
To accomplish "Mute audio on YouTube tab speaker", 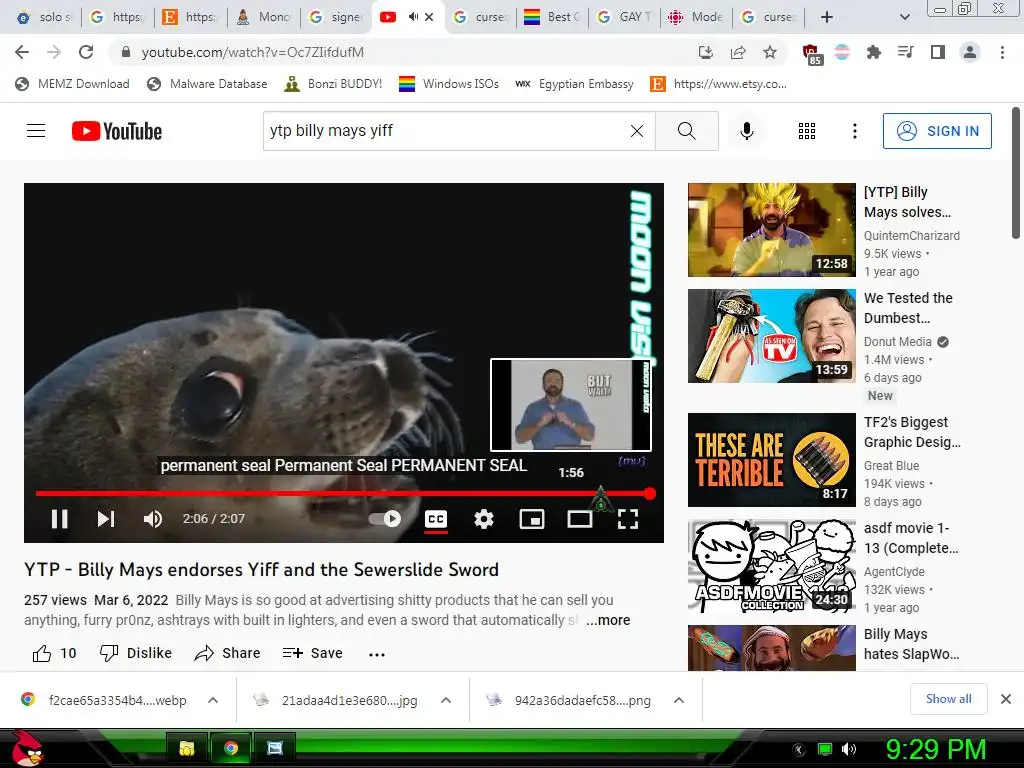I will click(x=413, y=17).
